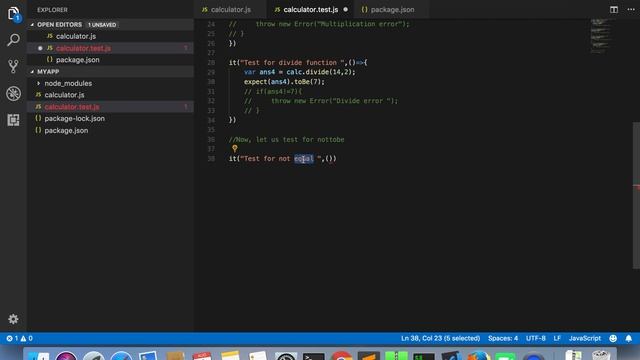Open the Extensions view in activity bar

click(x=13, y=120)
